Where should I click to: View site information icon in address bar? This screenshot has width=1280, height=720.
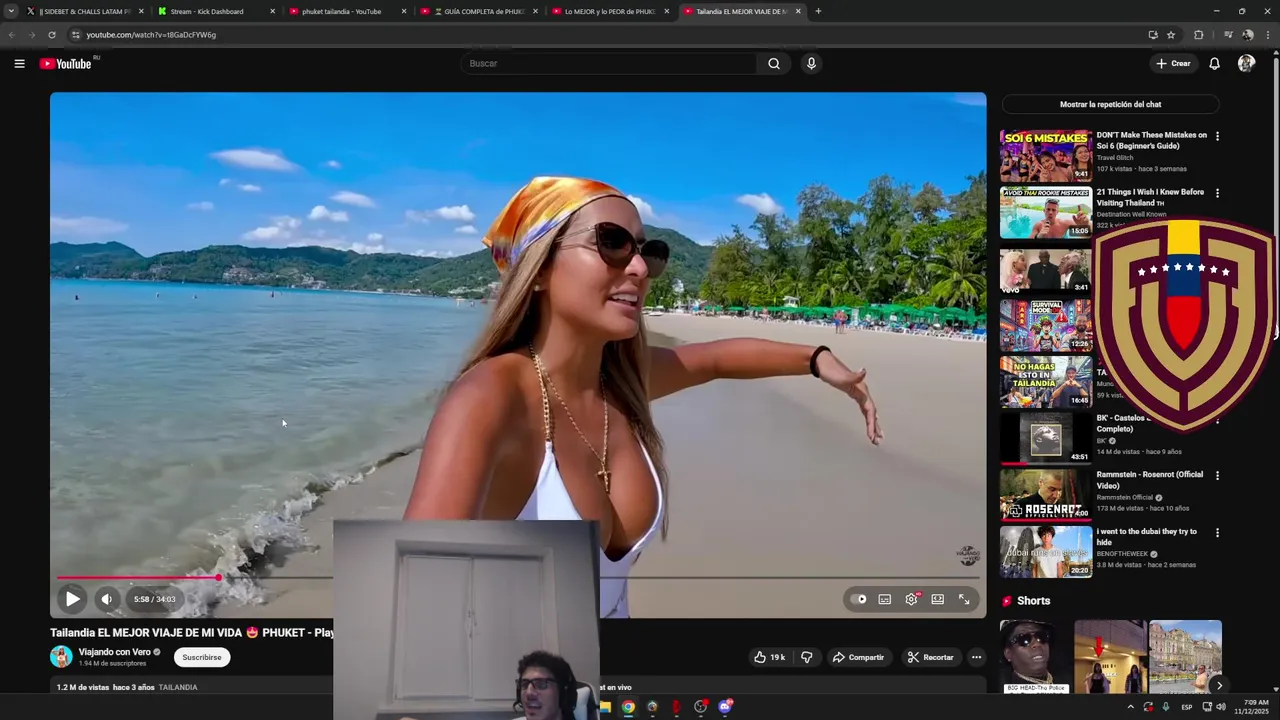(x=75, y=35)
